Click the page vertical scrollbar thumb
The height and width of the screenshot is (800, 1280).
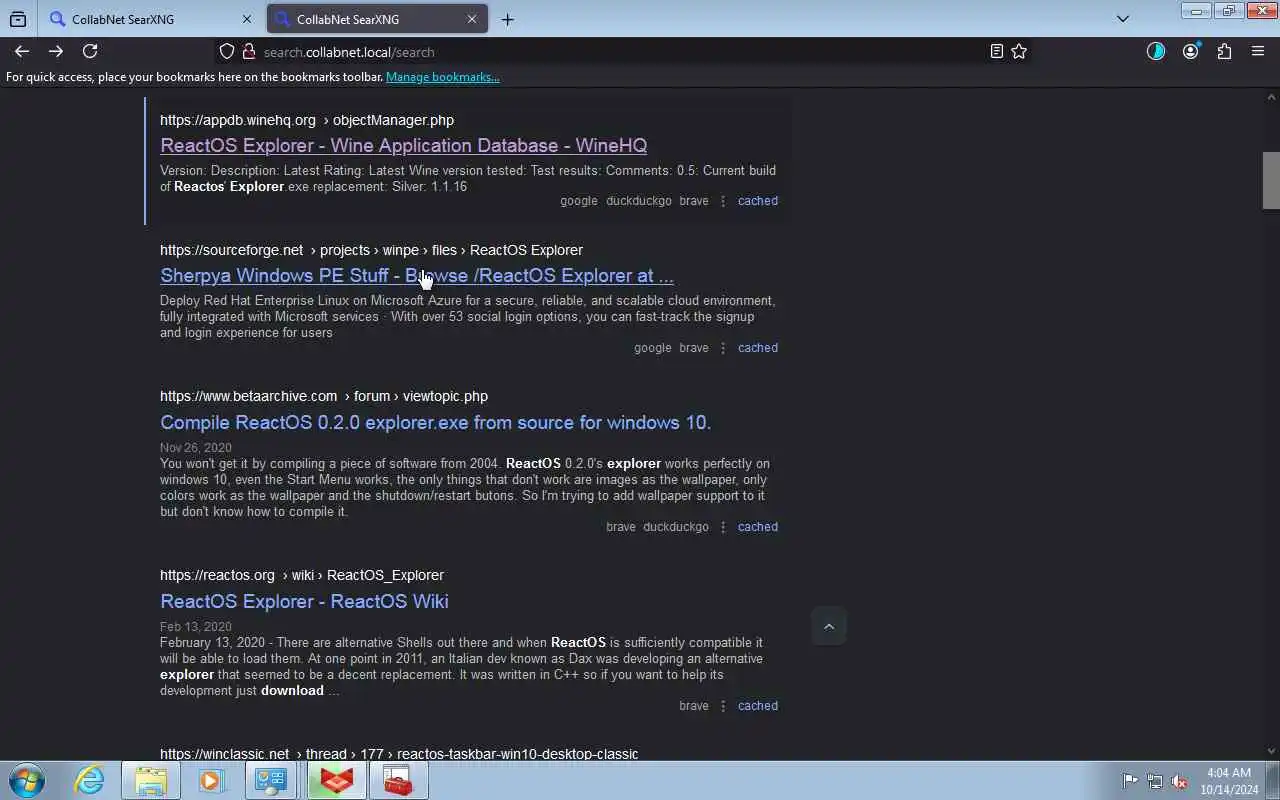click(x=1271, y=180)
